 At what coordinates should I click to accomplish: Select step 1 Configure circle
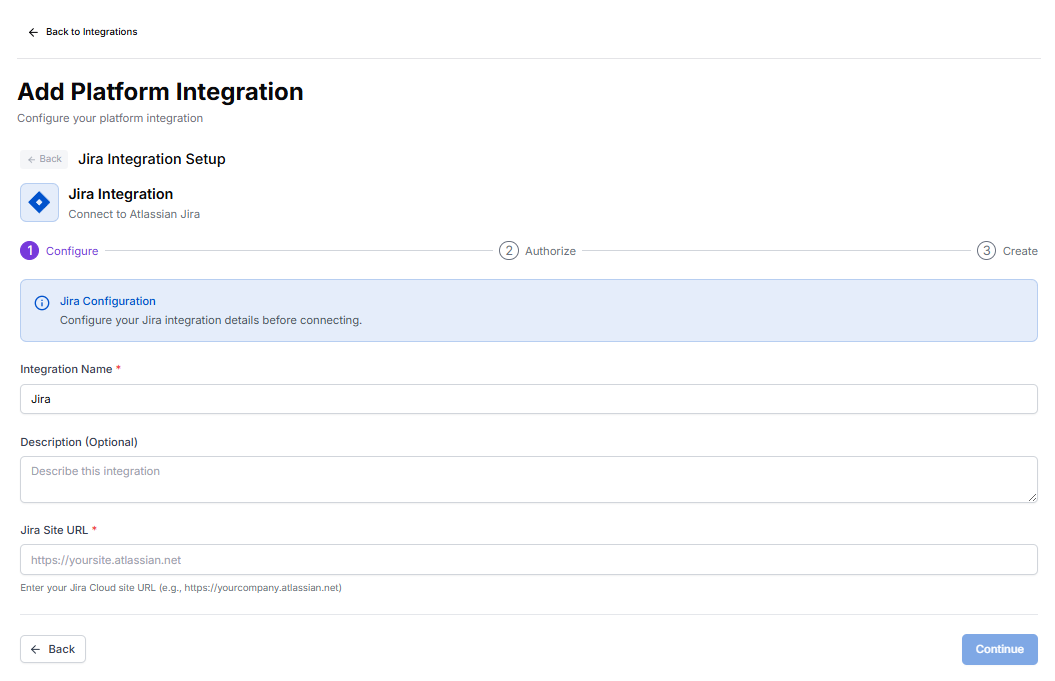pyautogui.click(x=30, y=250)
